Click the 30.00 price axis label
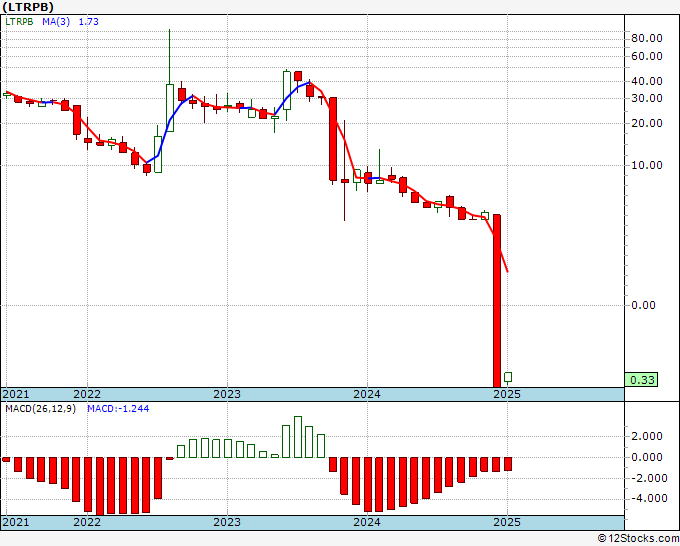The image size is (680, 546). click(x=647, y=98)
